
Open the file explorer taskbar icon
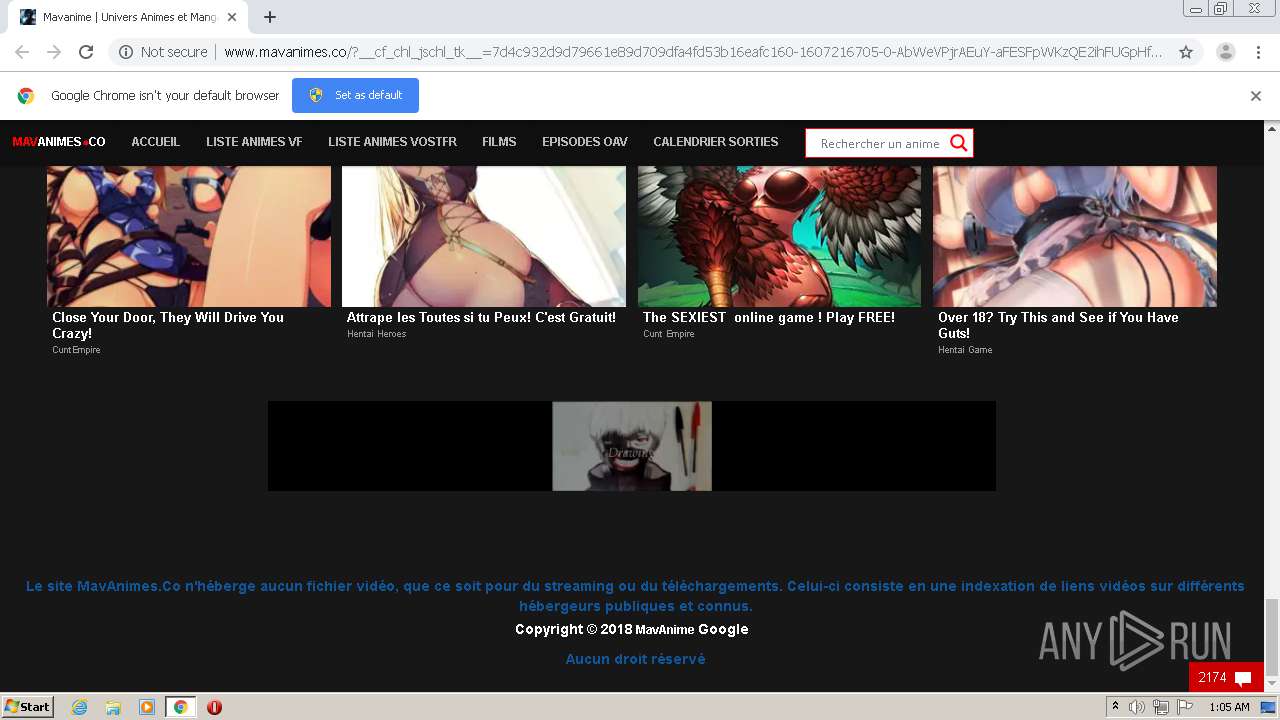(x=113, y=707)
